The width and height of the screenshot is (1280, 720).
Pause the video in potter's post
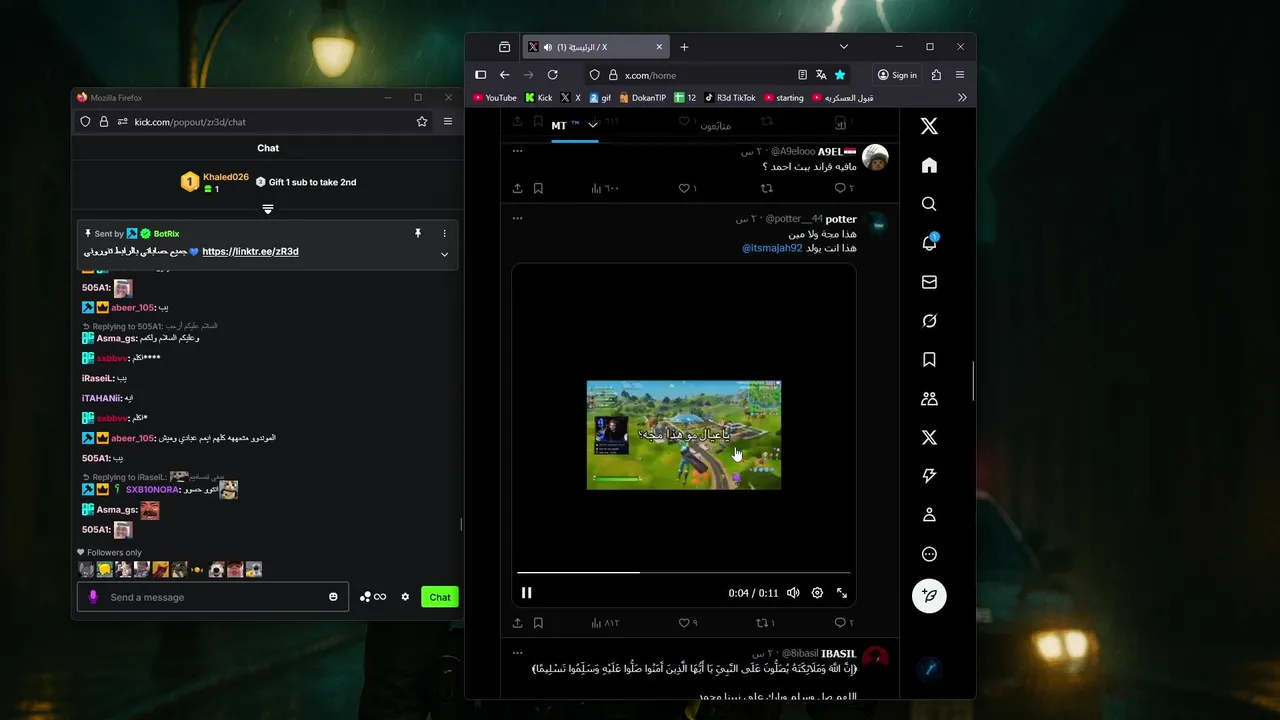tap(526, 593)
